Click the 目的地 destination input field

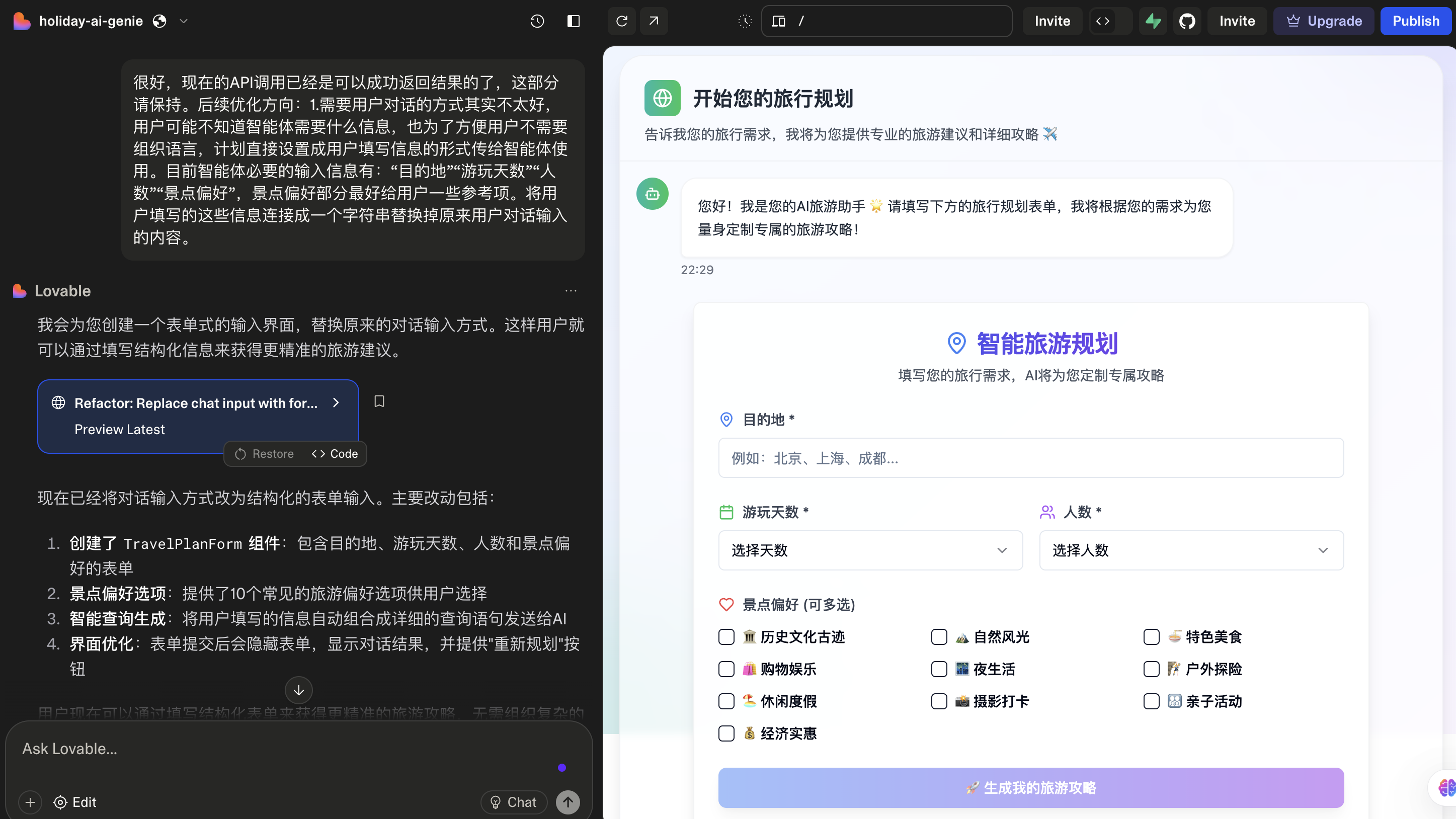pos(1031,458)
